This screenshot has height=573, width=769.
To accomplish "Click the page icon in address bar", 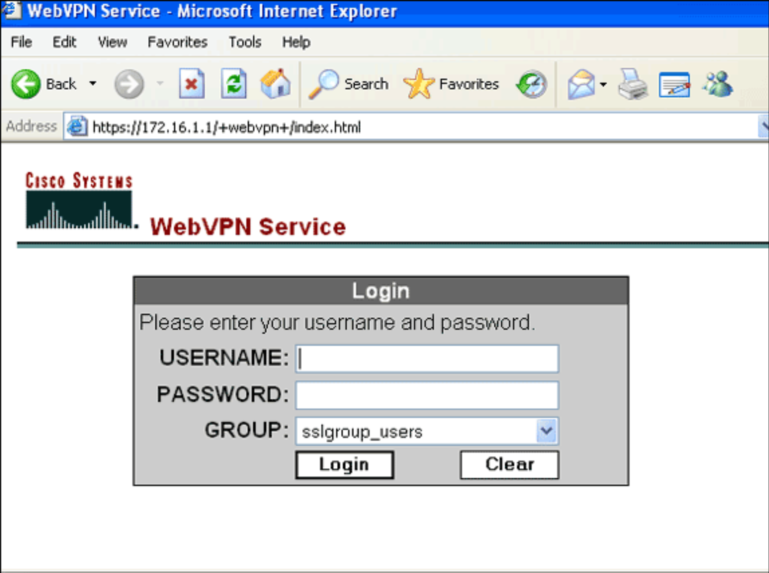I will (77, 127).
